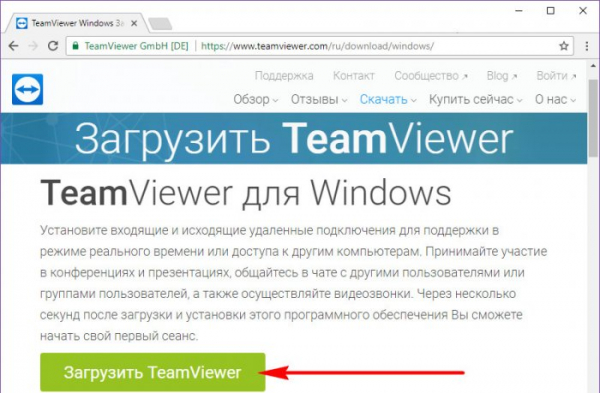Expand the Скачать dropdown menu

388,99
